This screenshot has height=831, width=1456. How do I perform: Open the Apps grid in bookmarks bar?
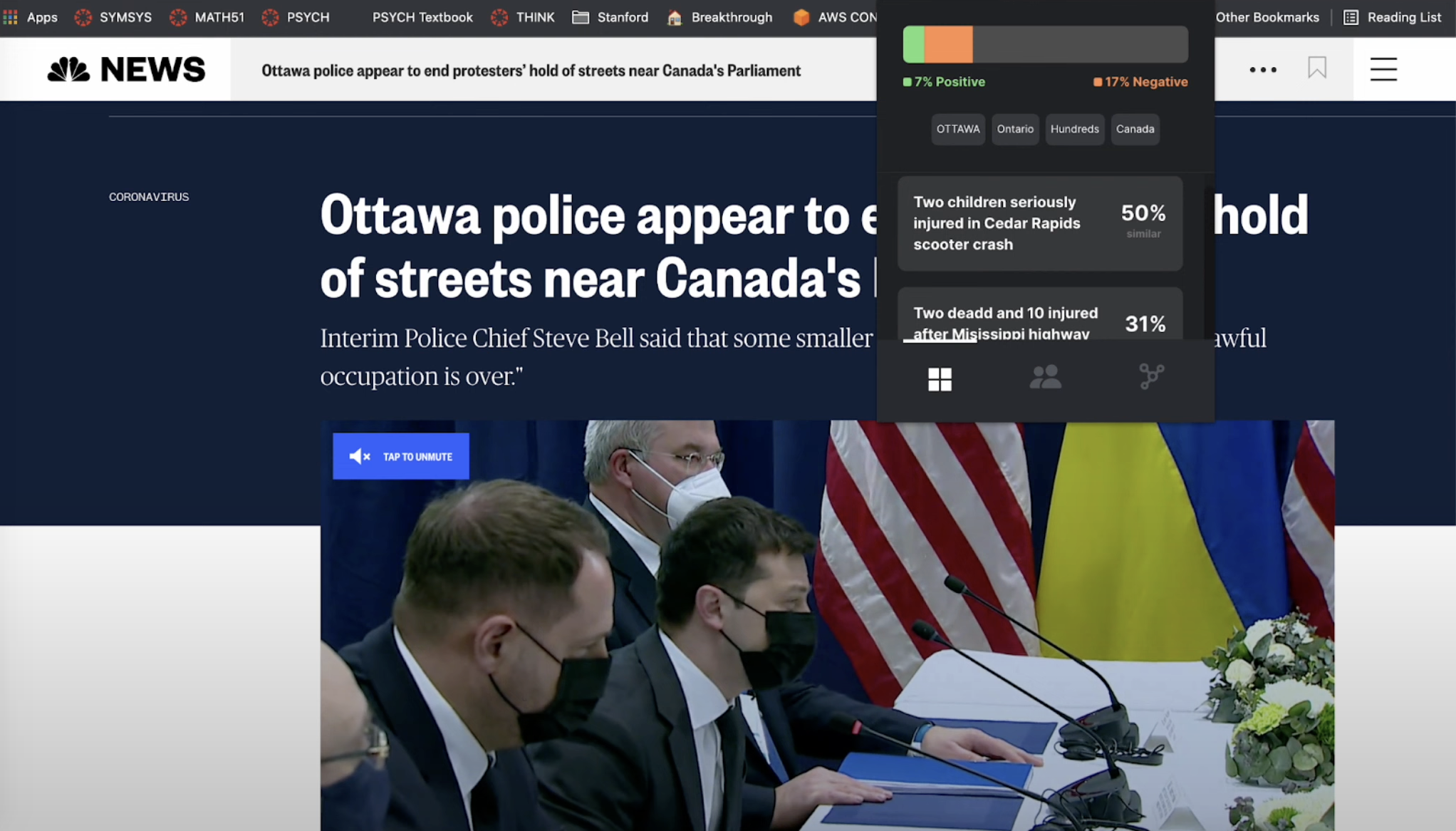(x=30, y=17)
